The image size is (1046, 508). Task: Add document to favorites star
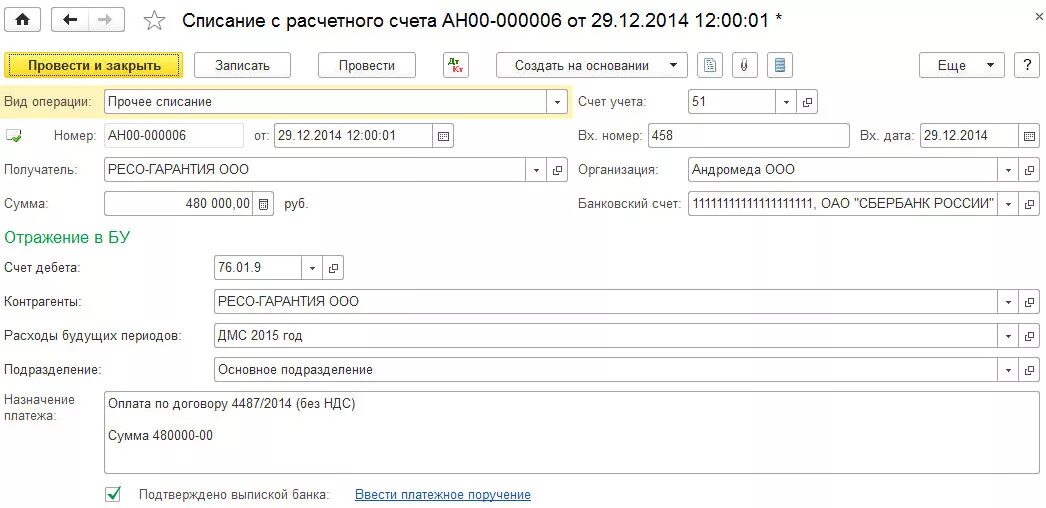155,21
